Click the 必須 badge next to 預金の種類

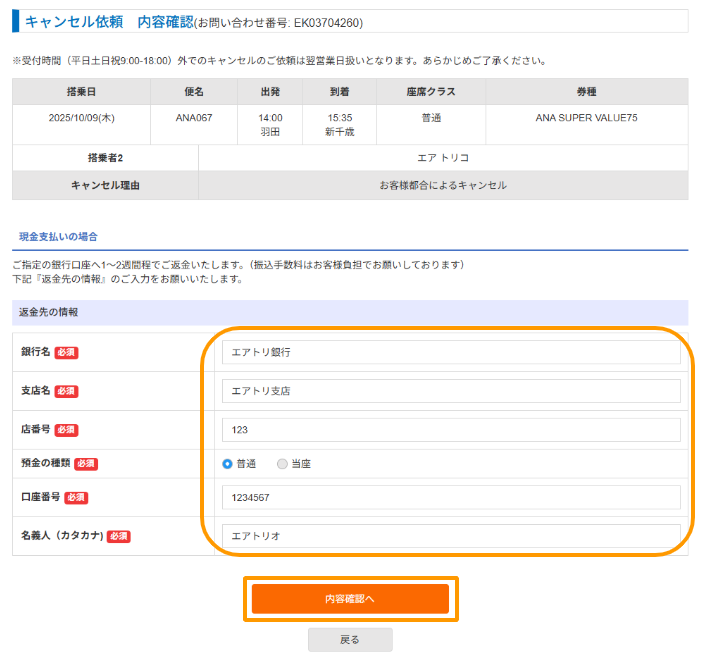point(87,464)
